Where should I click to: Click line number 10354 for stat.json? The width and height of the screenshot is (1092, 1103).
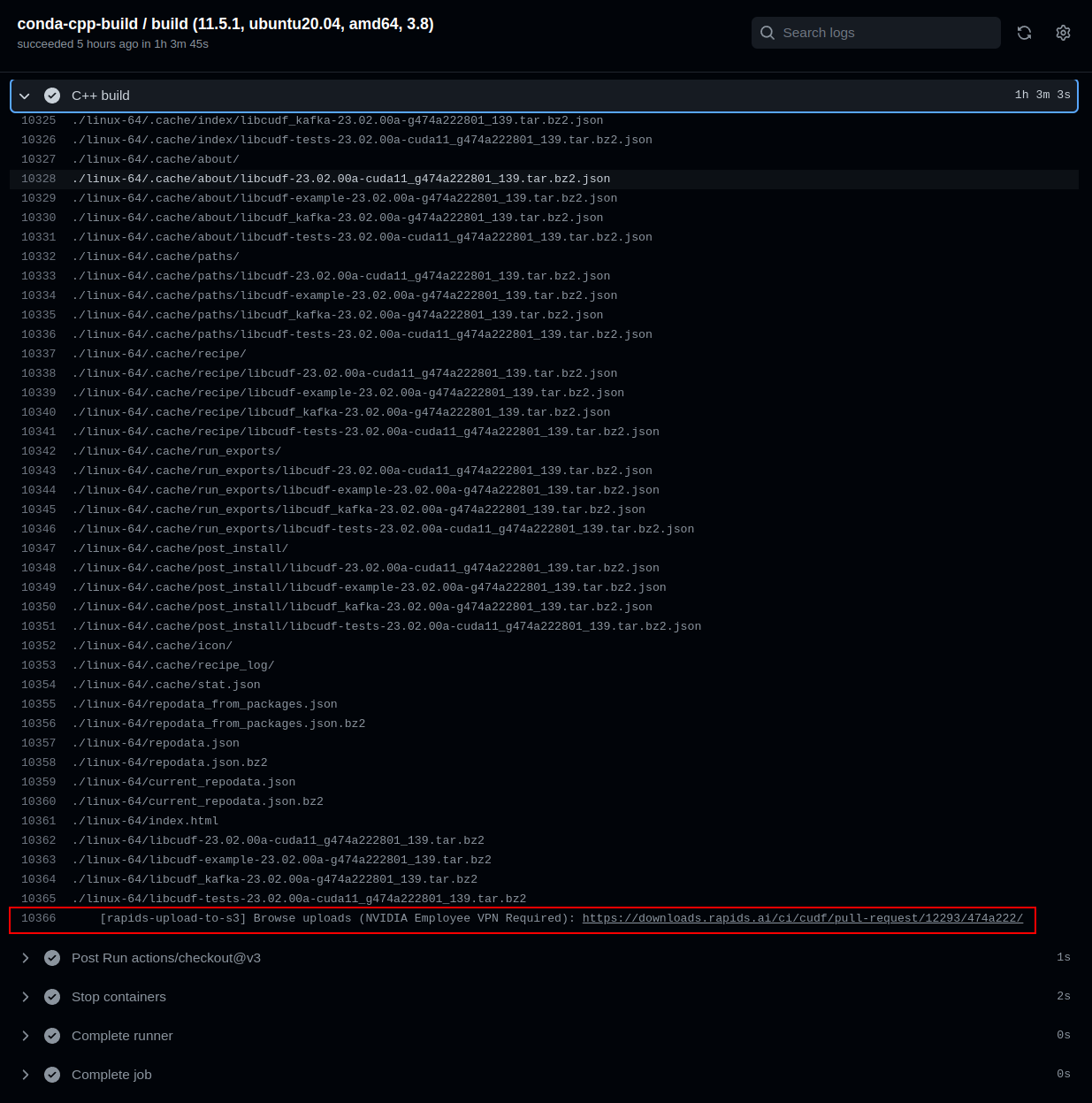coord(38,685)
